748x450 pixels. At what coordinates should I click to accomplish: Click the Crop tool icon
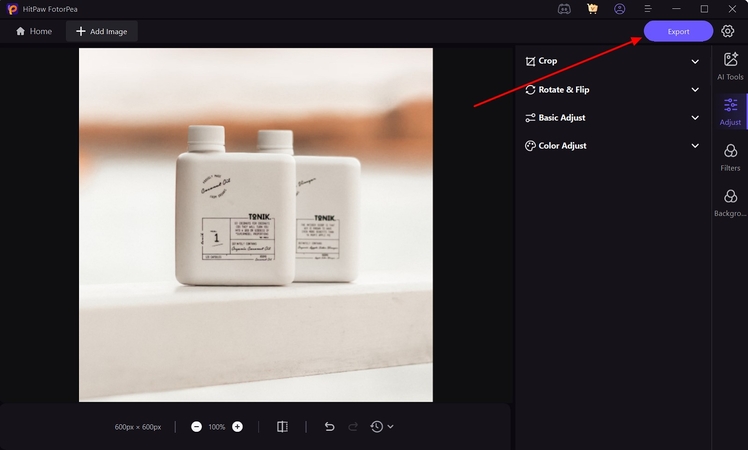point(530,61)
